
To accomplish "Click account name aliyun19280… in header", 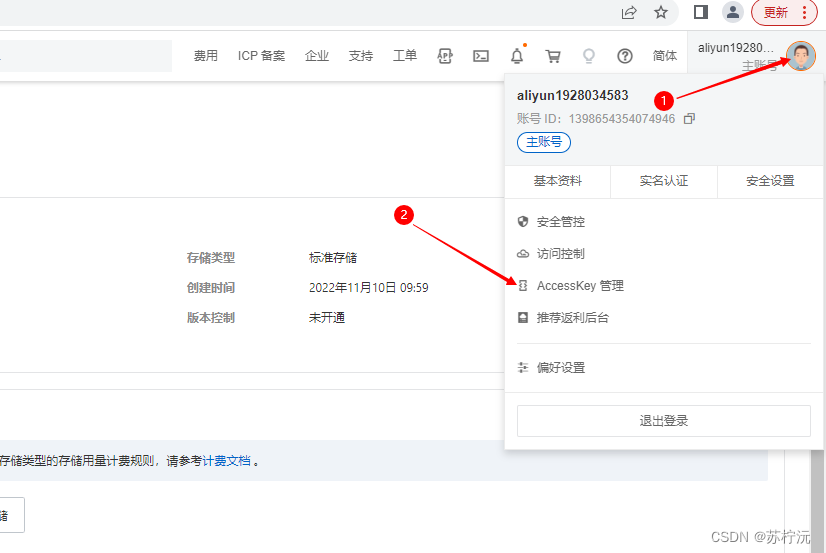I will [x=736, y=48].
